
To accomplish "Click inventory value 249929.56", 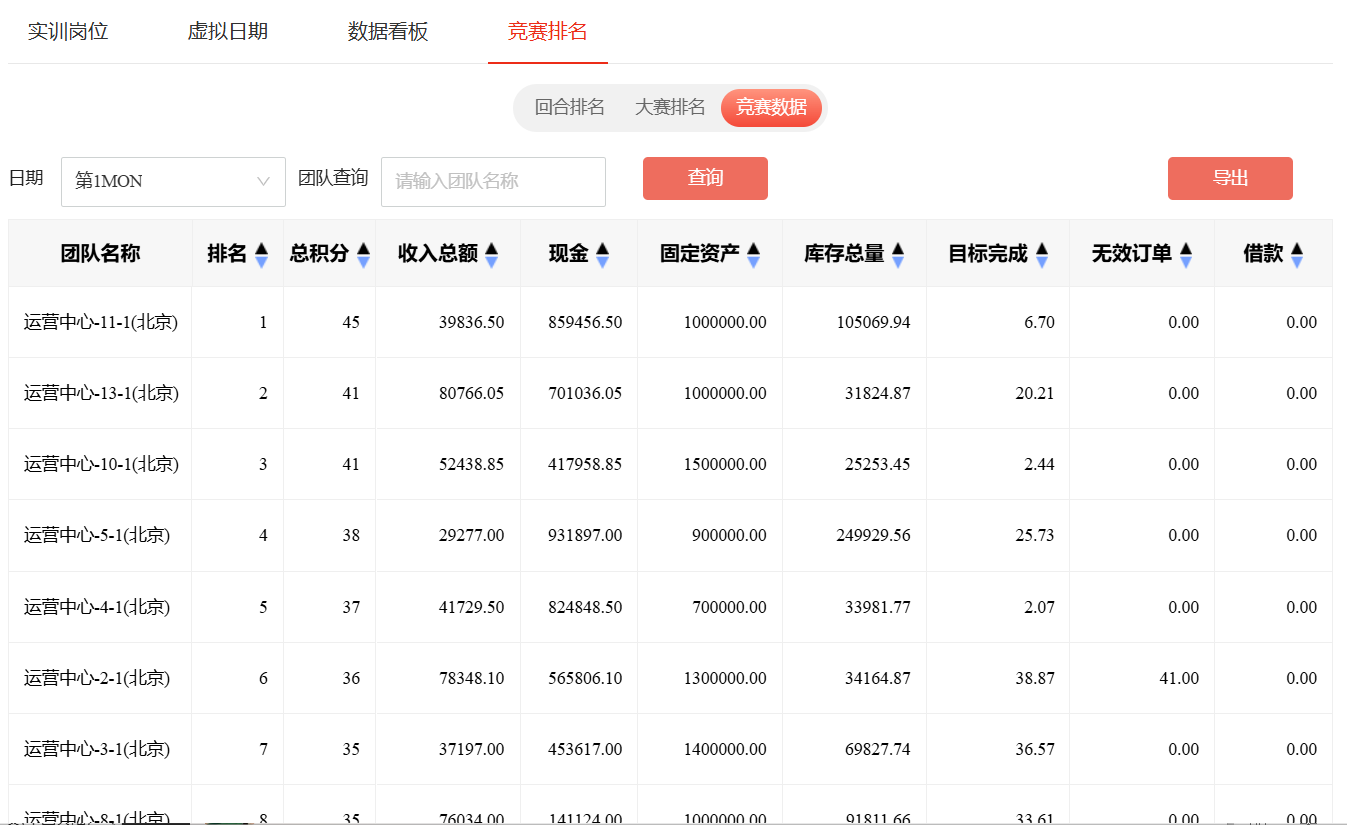I will pos(874,535).
